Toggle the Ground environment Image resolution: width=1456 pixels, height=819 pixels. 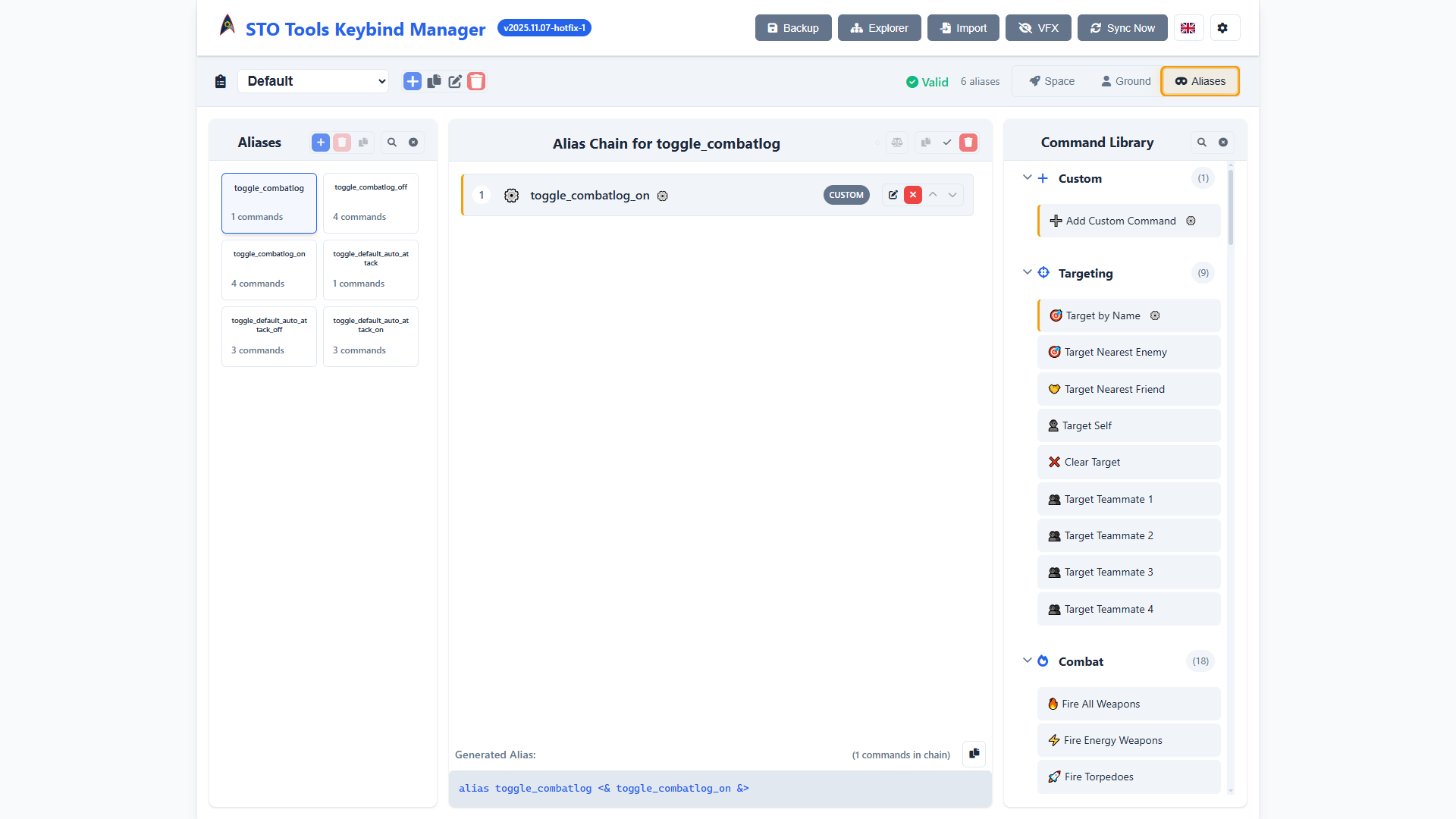(x=1125, y=81)
